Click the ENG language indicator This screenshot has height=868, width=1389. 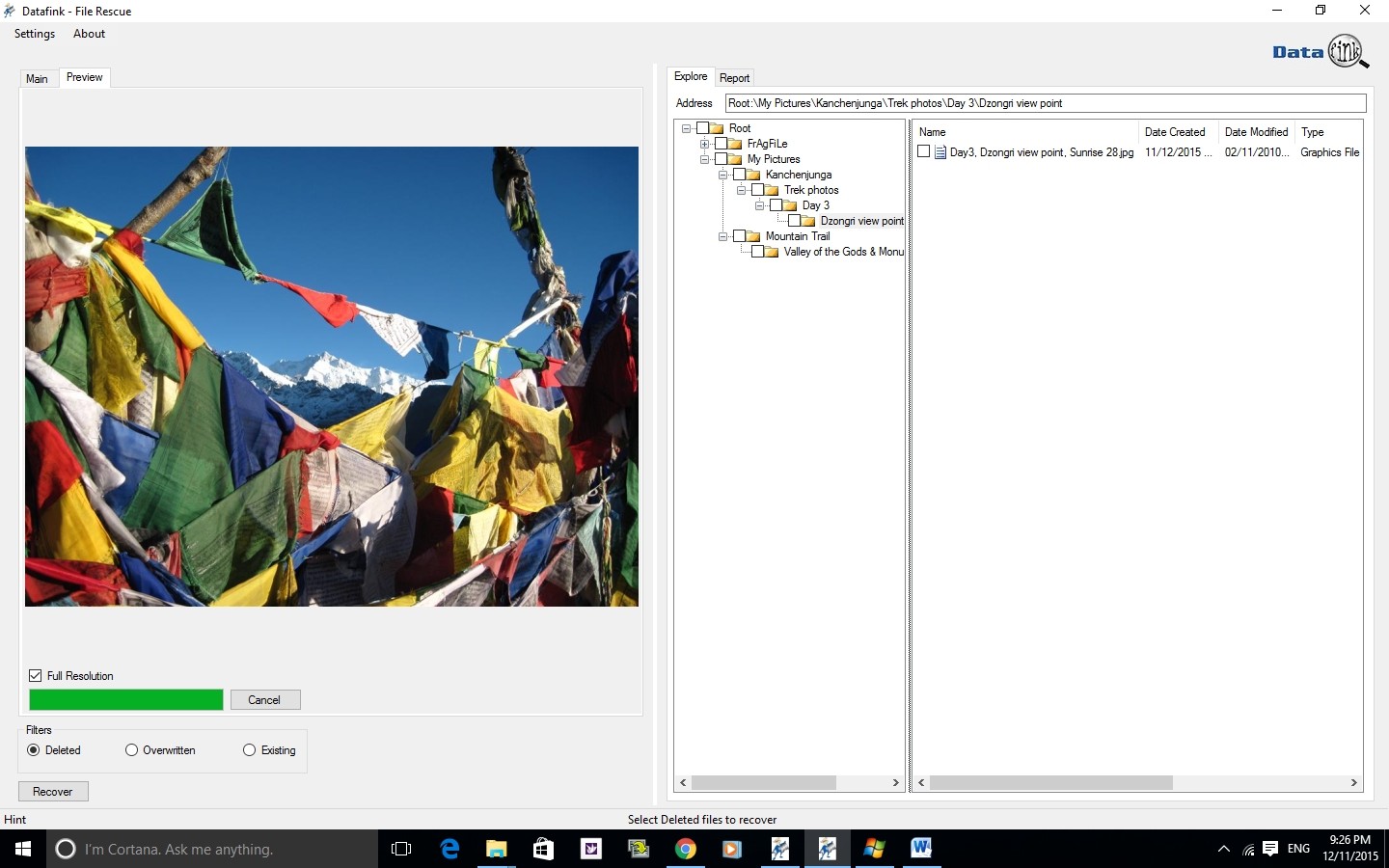click(1298, 849)
